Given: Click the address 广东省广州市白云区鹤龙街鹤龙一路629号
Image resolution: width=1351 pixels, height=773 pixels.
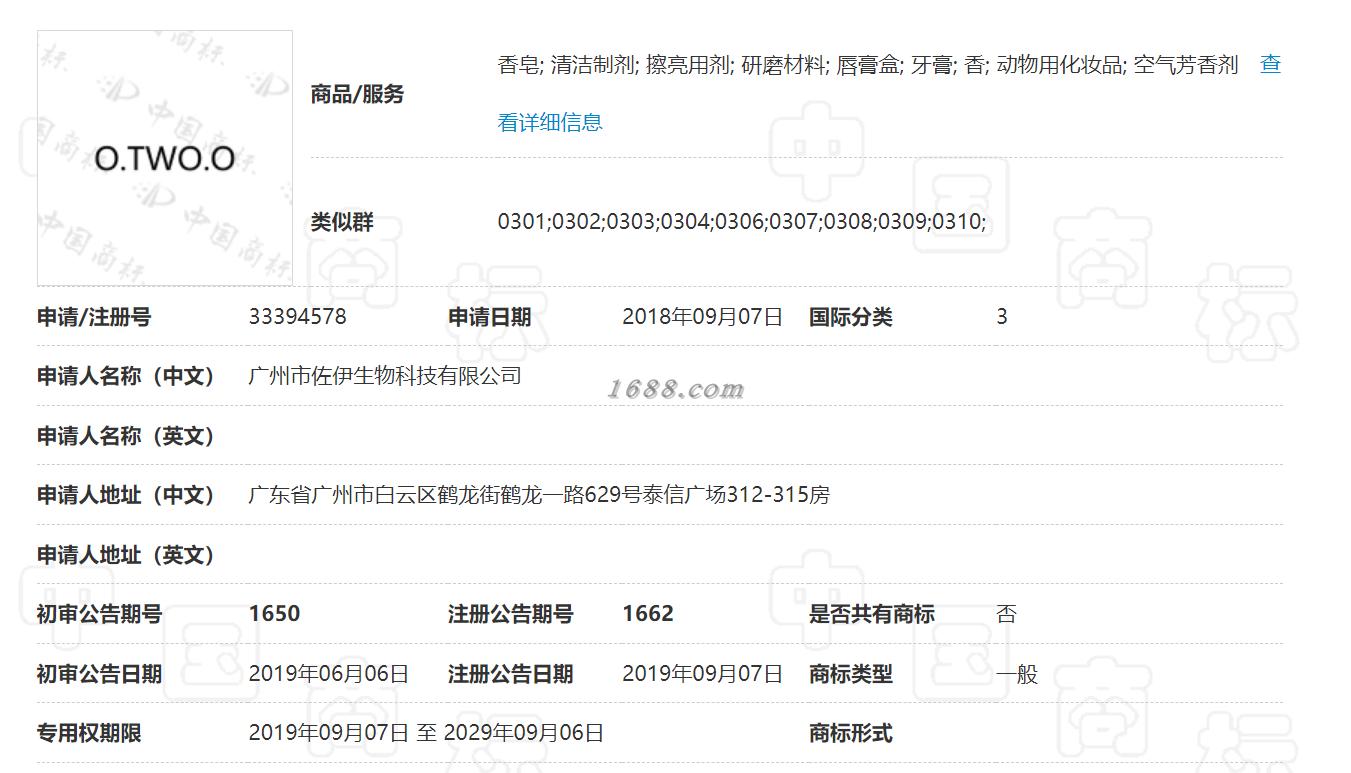Looking at the screenshot, I should pos(539,495).
